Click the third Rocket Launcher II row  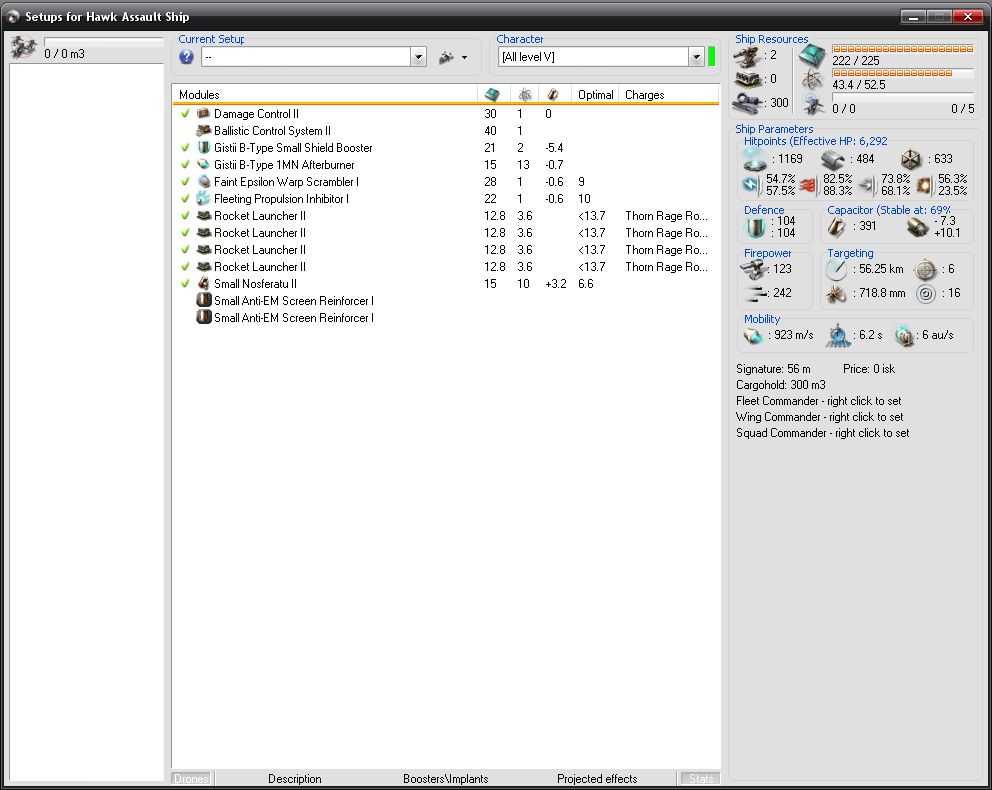coord(445,250)
